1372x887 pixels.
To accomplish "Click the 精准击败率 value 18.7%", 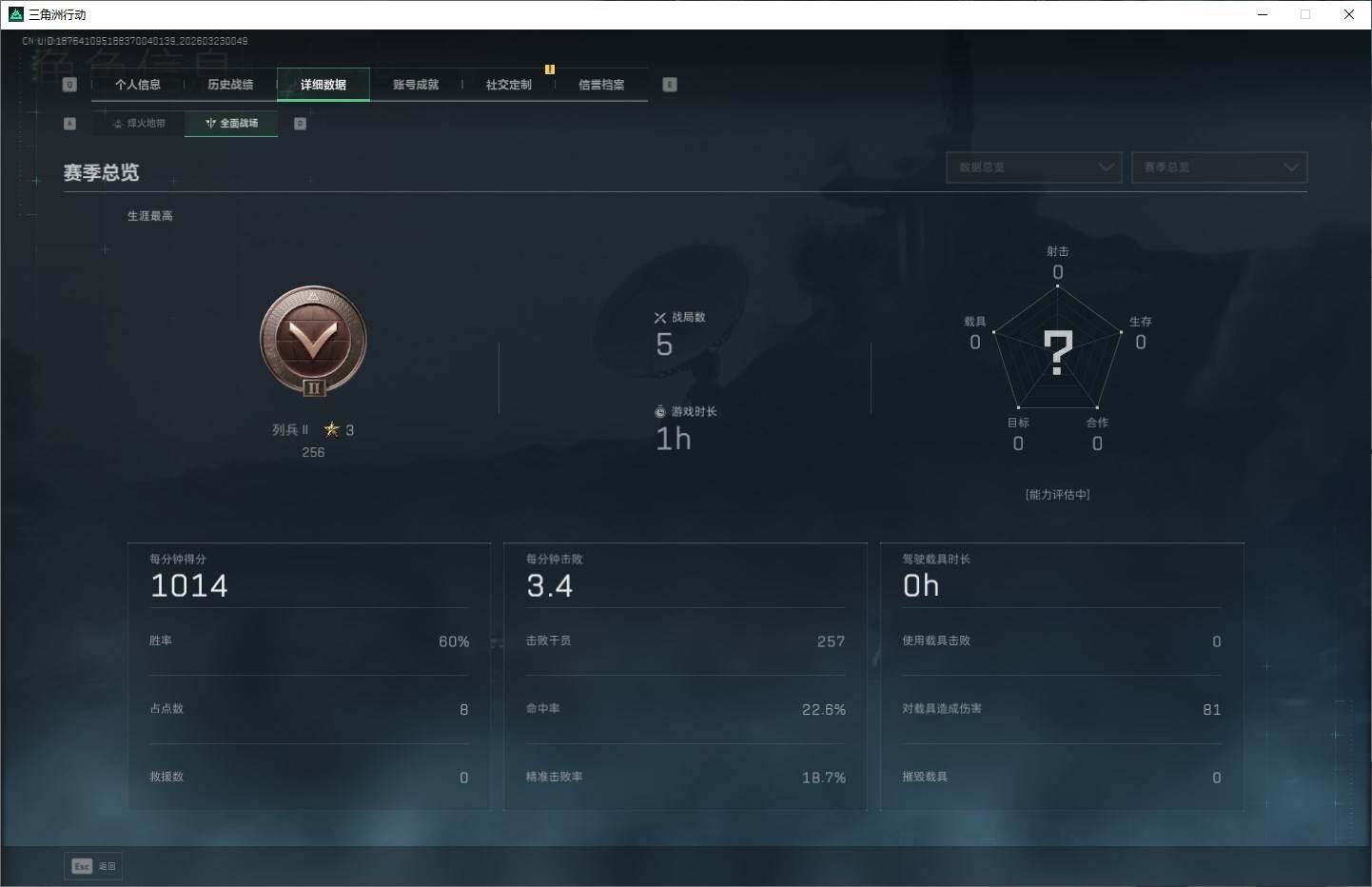I will tap(824, 778).
